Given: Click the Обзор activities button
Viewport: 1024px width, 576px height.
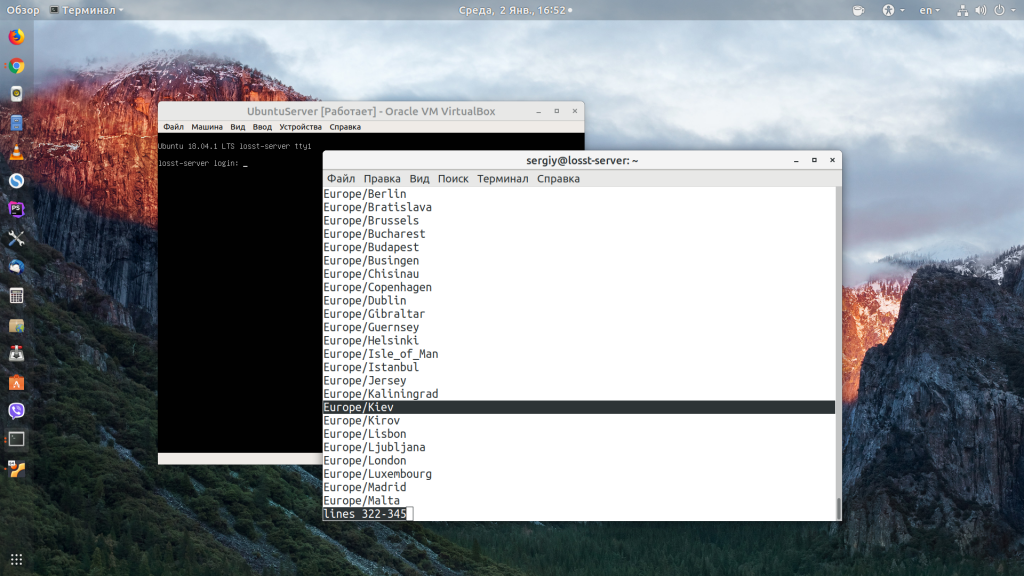Looking at the screenshot, I should point(22,10).
